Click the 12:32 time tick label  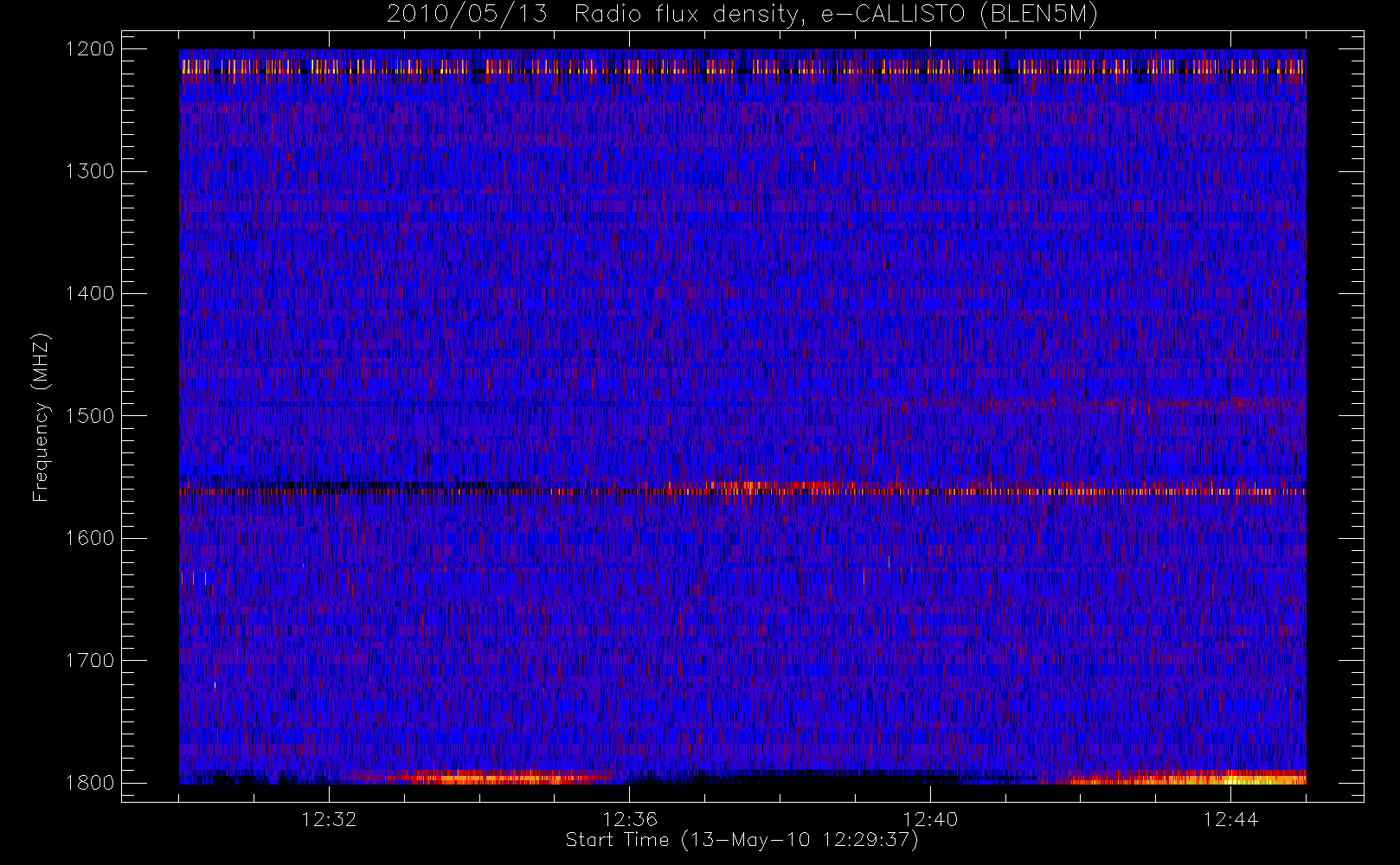pyautogui.click(x=329, y=819)
